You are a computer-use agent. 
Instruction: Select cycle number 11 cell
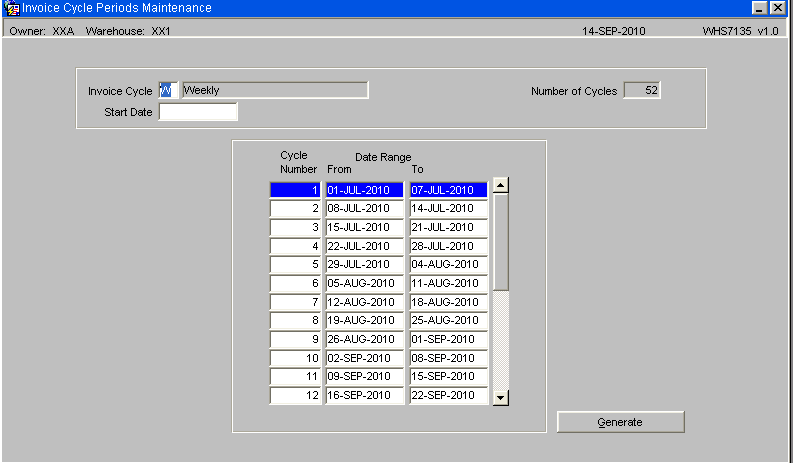(295, 376)
